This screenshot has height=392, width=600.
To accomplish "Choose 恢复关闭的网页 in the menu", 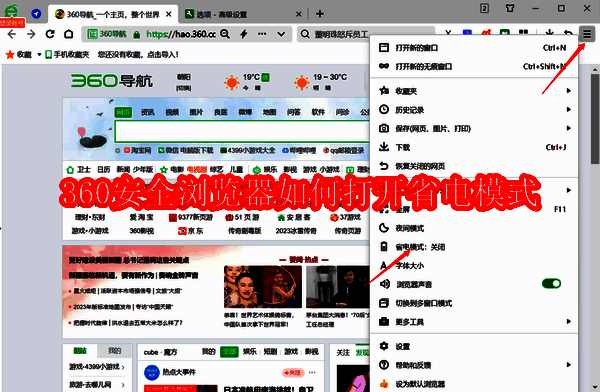I will tap(474, 166).
